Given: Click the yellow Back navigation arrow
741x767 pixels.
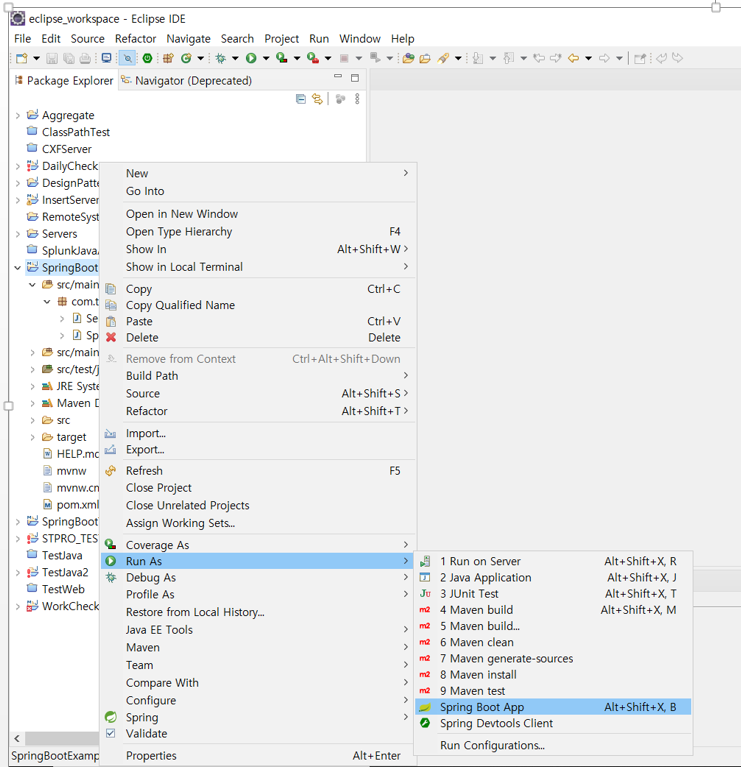Looking at the screenshot, I should point(573,58).
